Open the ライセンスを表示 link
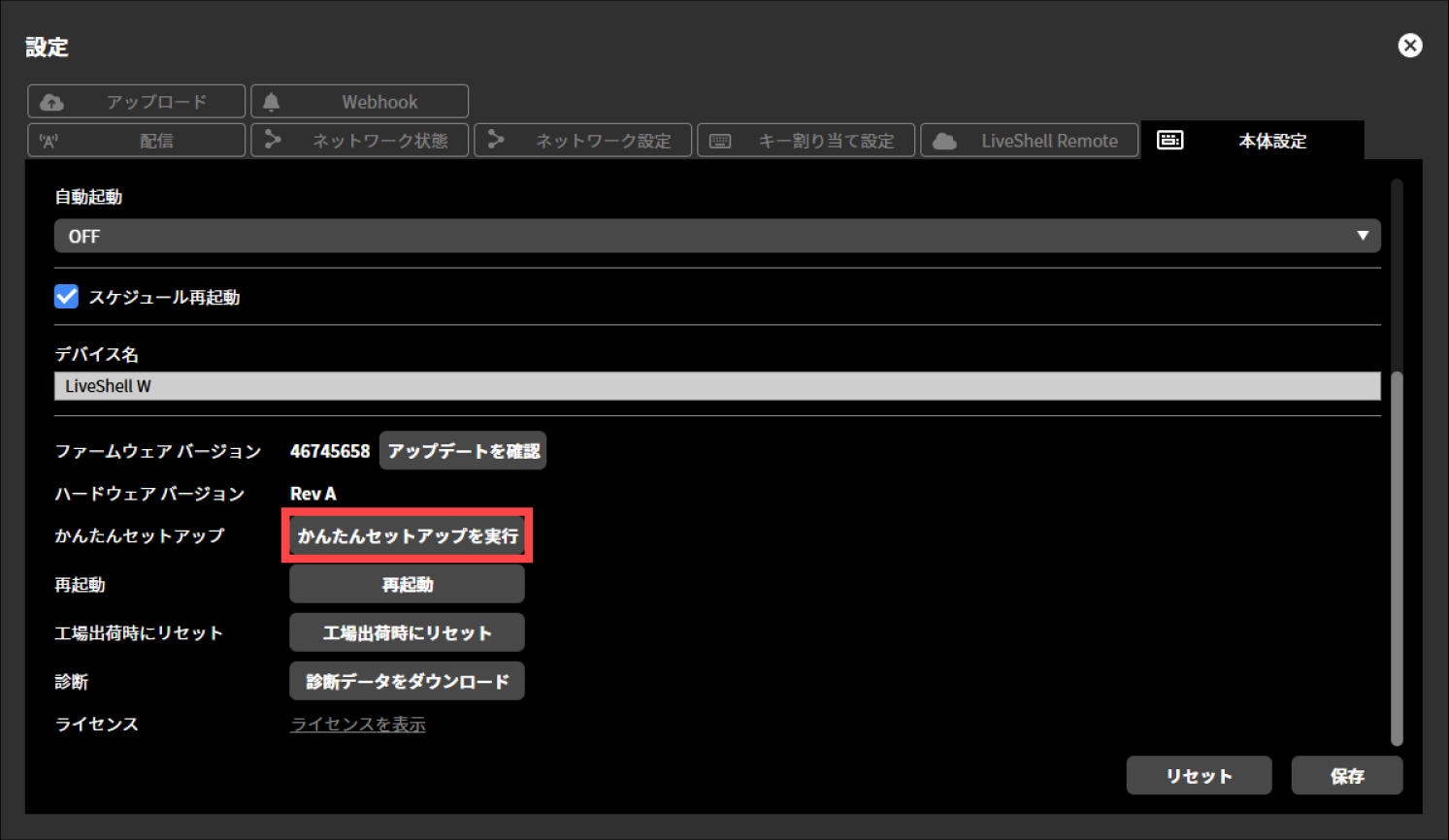 [x=357, y=724]
